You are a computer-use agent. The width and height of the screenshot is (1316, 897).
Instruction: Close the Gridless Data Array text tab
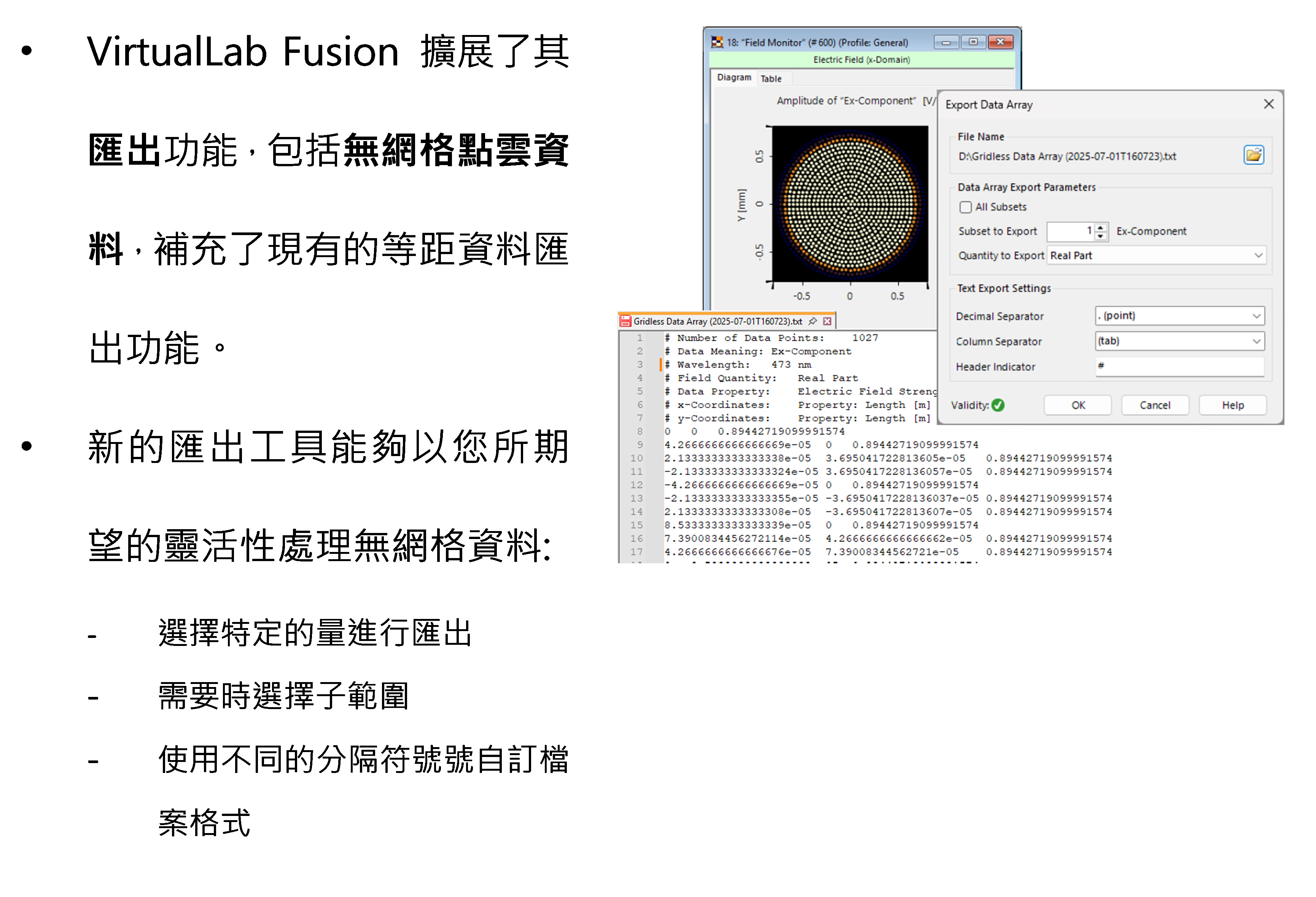click(x=827, y=321)
